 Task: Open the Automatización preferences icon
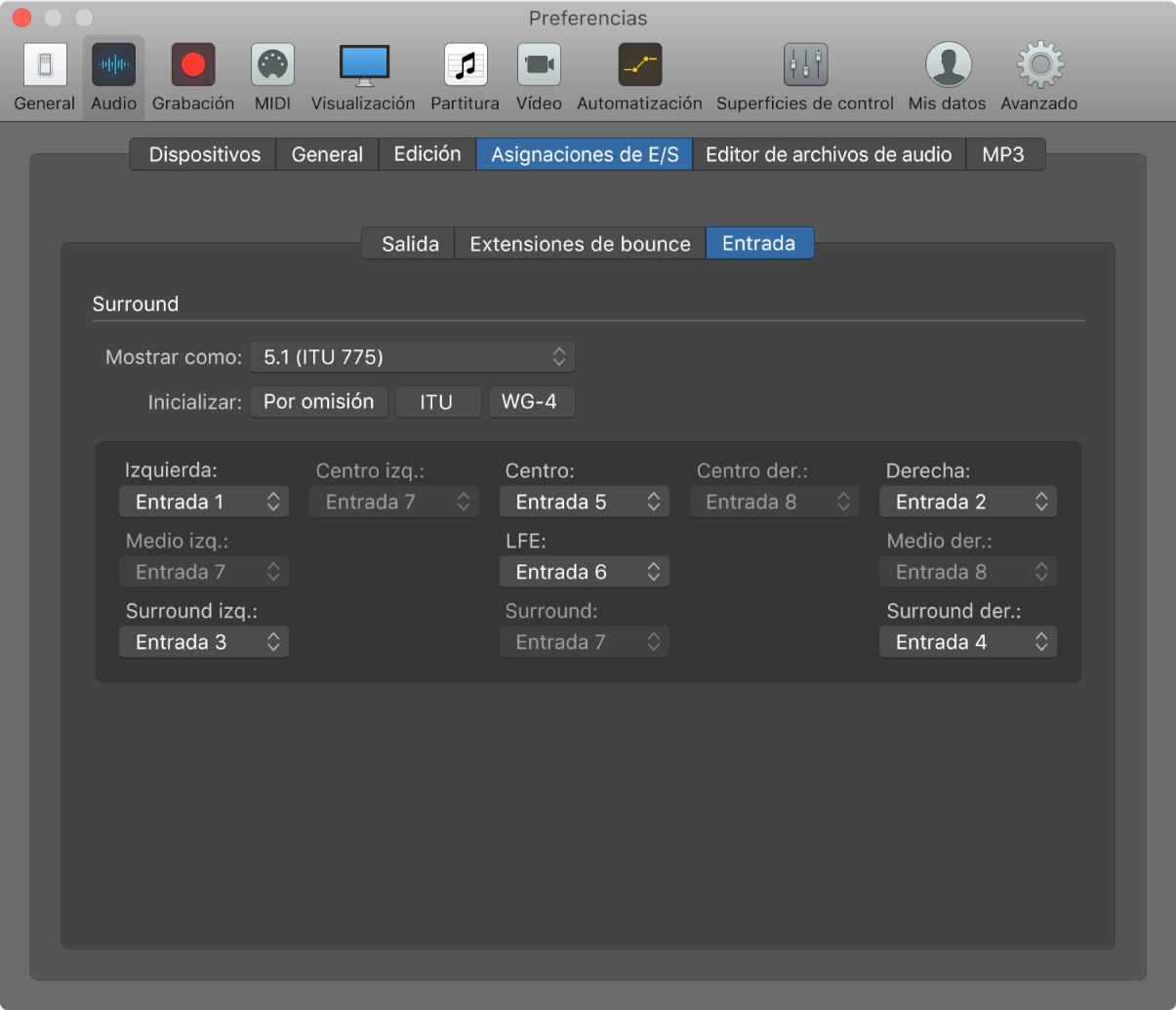640,65
